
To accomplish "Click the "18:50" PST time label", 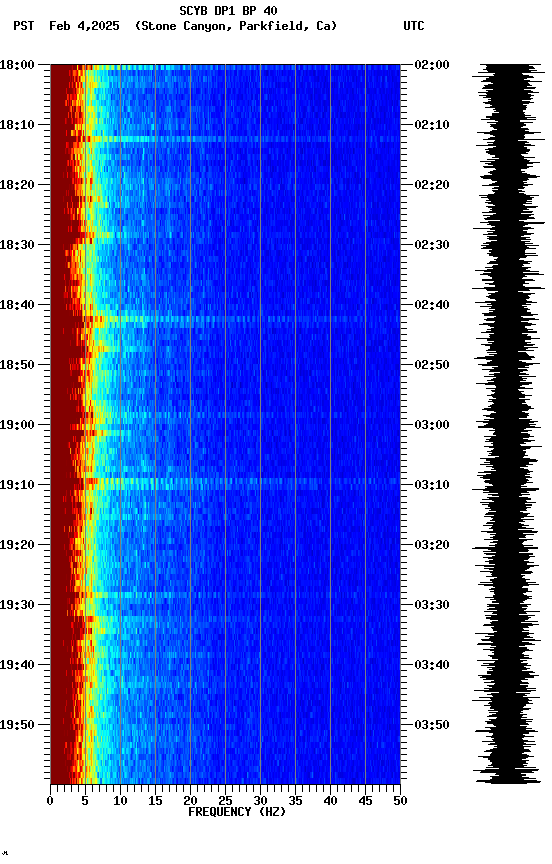I will coord(17,365).
